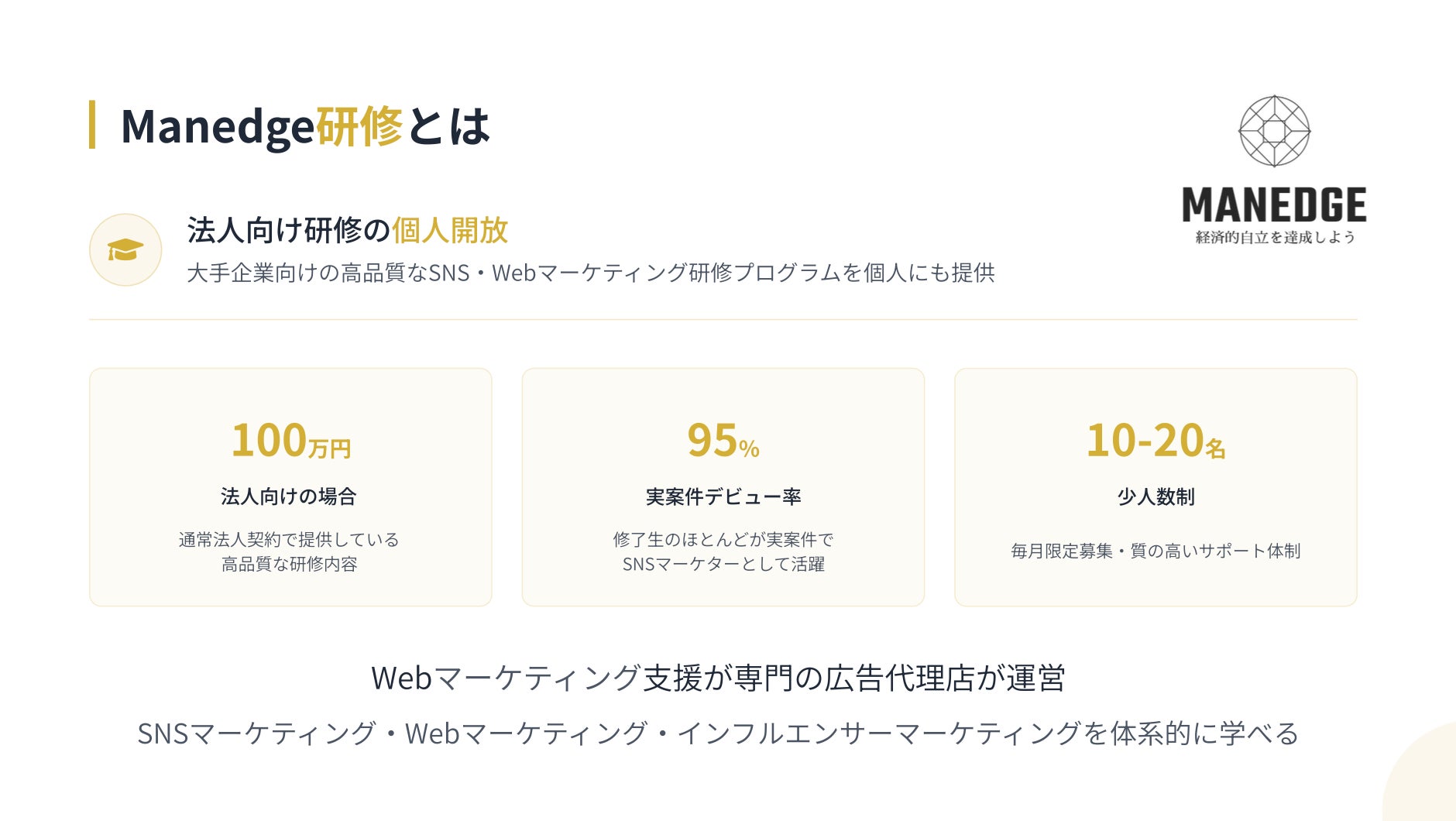Click the graduation cap icon
The width and height of the screenshot is (1456, 821).
coord(125,250)
